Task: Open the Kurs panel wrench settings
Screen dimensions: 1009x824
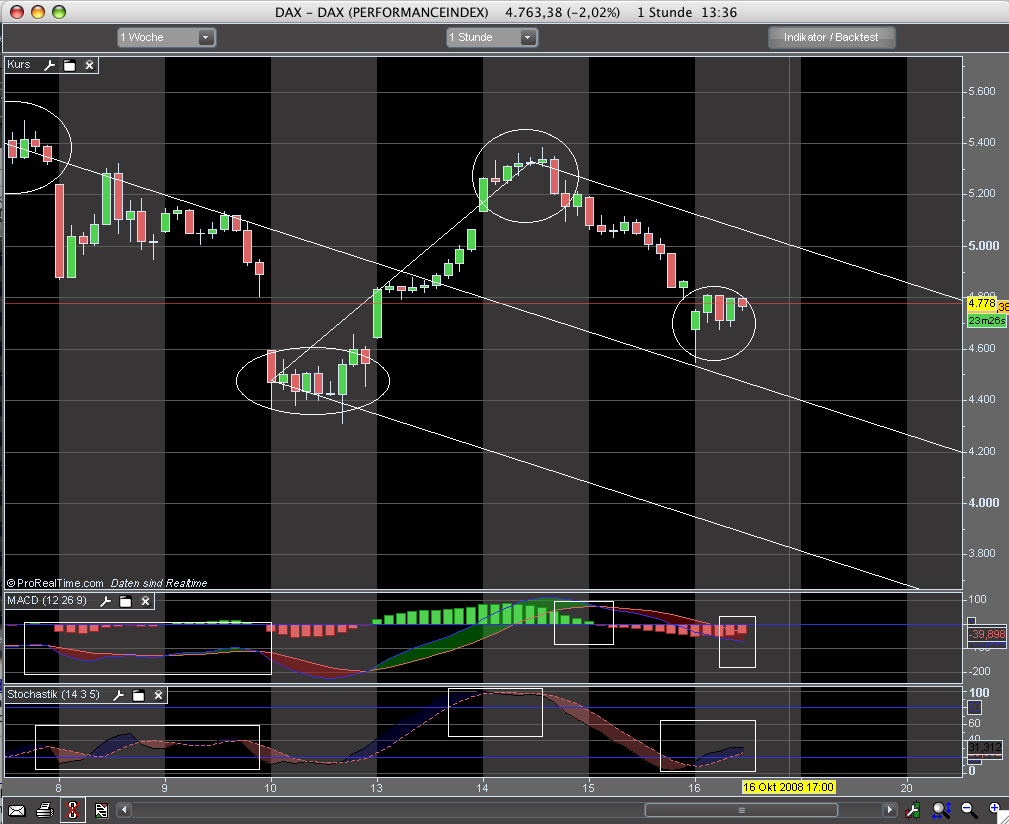Action: 50,65
